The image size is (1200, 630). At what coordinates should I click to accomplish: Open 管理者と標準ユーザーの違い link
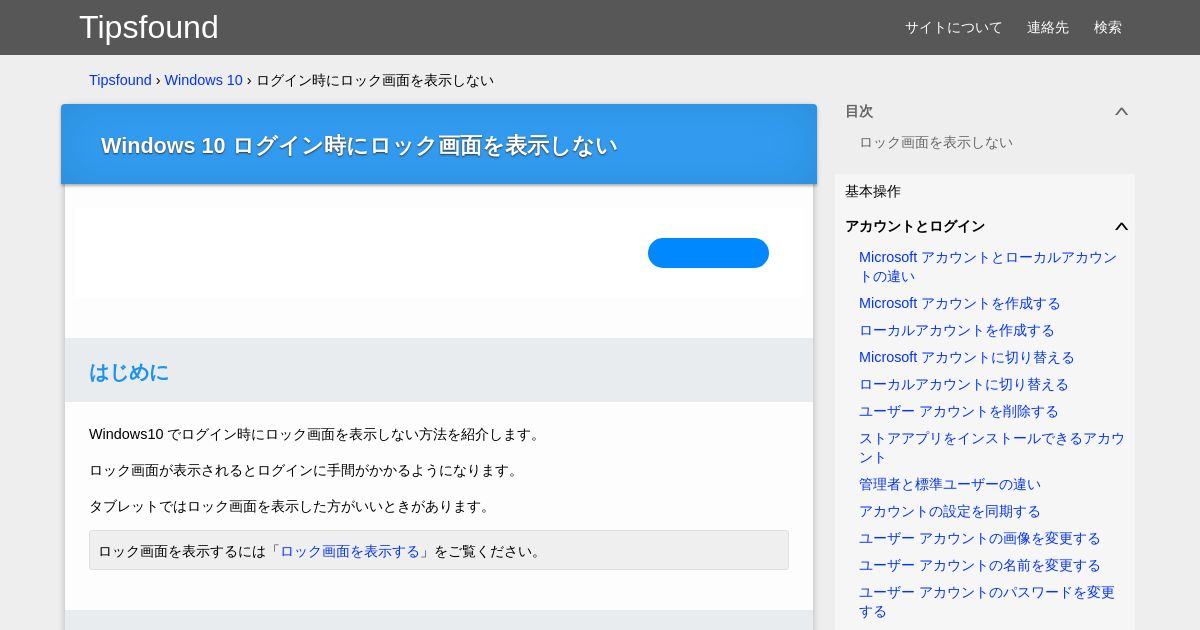coord(950,484)
